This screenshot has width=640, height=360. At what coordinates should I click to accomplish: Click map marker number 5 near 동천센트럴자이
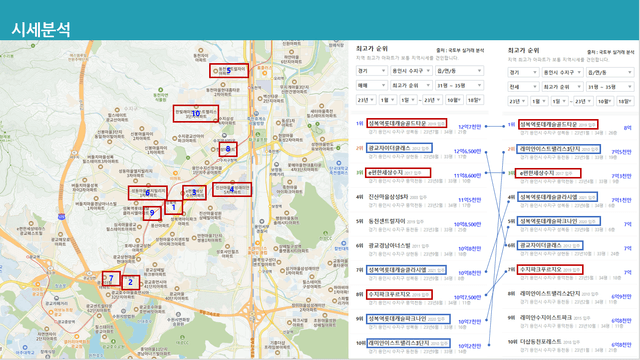click(x=229, y=71)
